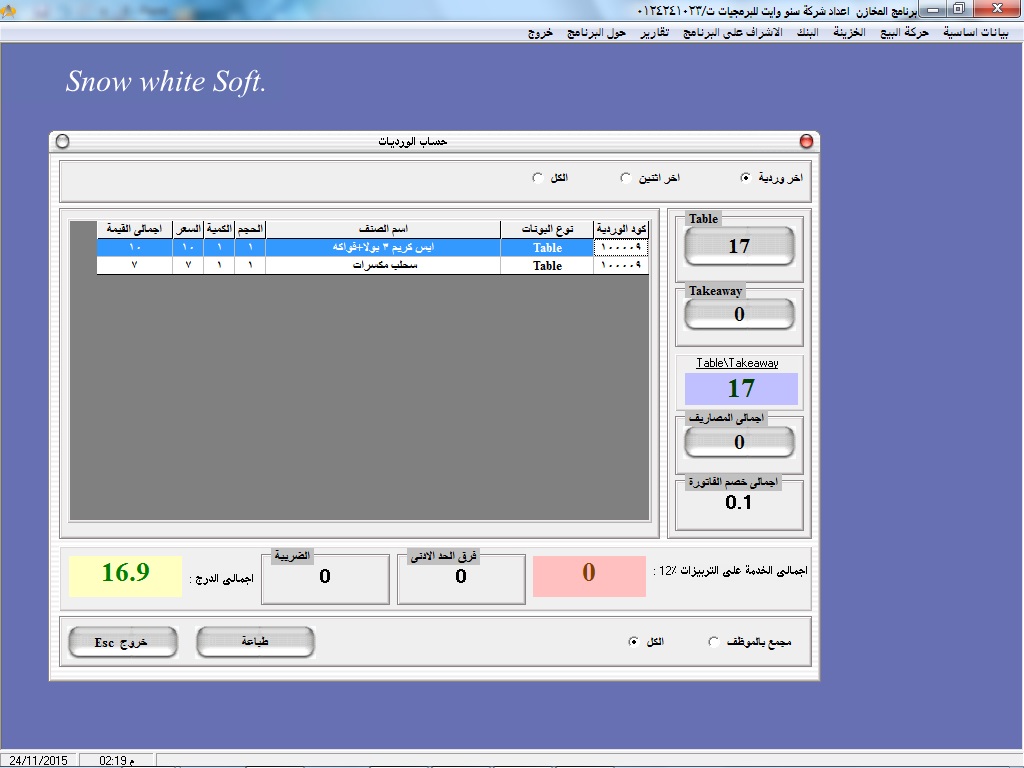Click the pink service total field showing 0
Viewport: 1024px width, 768px height.
click(x=589, y=573)
